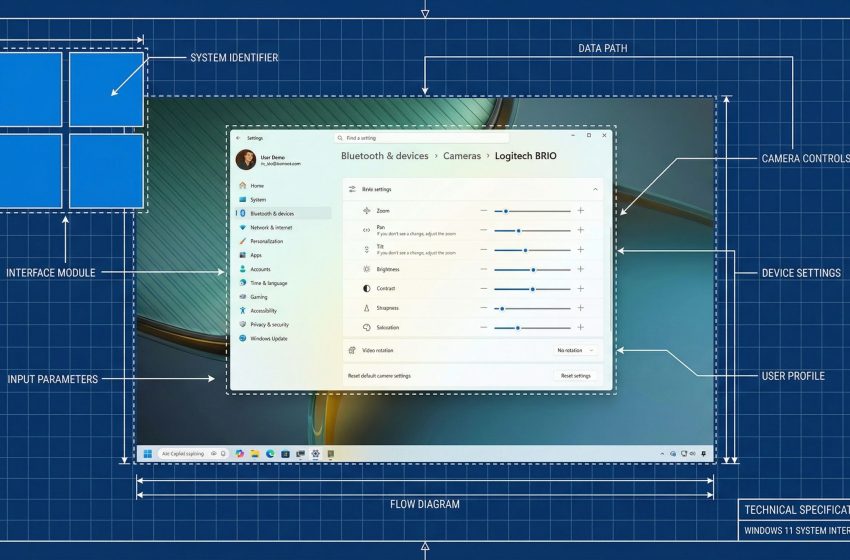Decrease Tilt with the minus button
850x560 pixels.
(484, 249)
